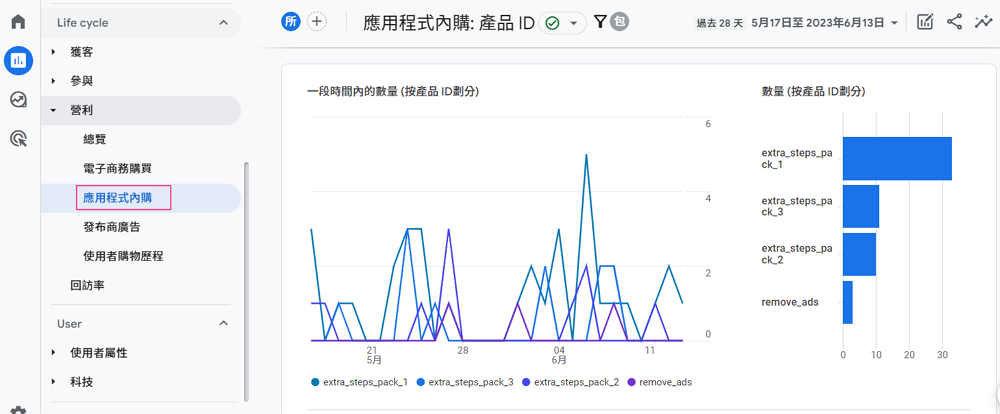The image size is (1000, 414).
Task: Click bar label extra_steps_pack_1
Action: tap(797, 158)
